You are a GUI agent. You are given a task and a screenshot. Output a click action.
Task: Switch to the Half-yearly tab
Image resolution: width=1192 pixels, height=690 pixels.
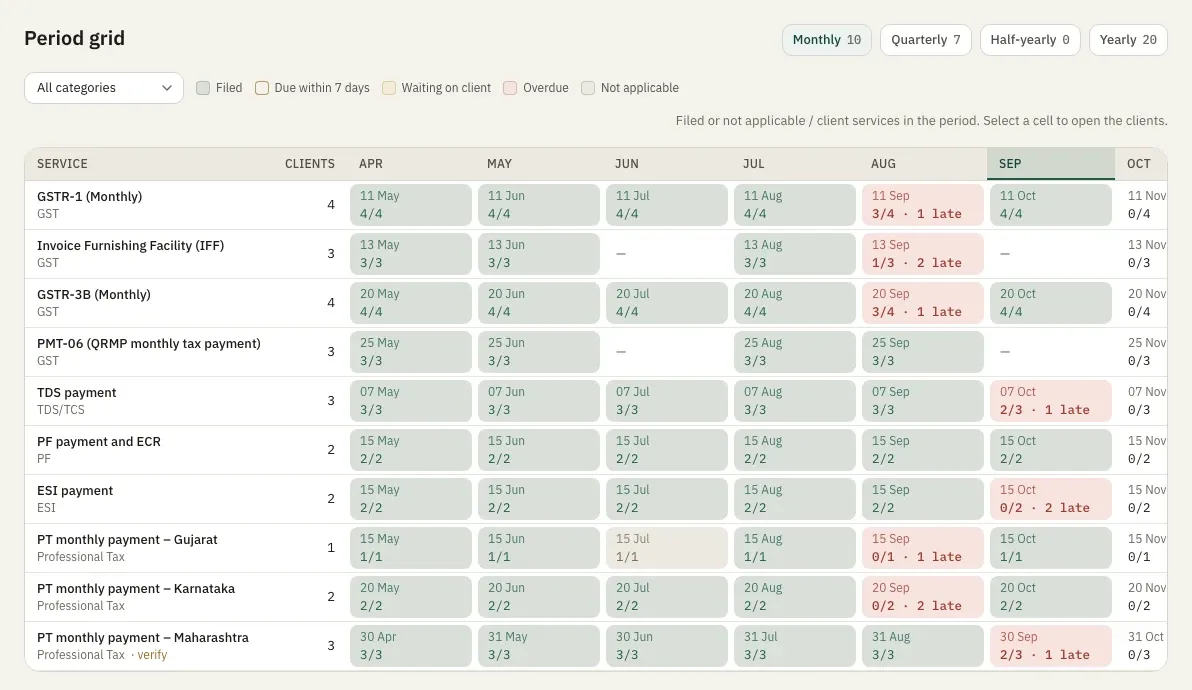pyautogui.click(x=1029, y=40)
